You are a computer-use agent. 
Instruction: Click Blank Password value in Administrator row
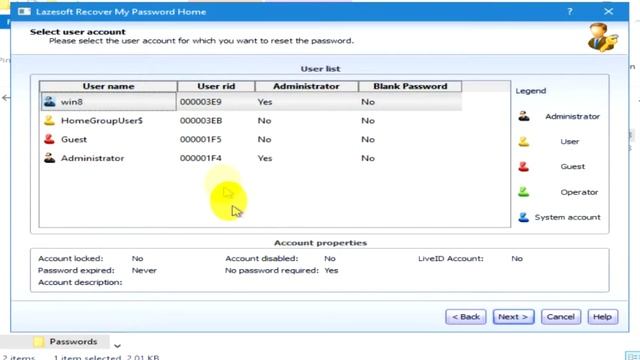[368, 158]
